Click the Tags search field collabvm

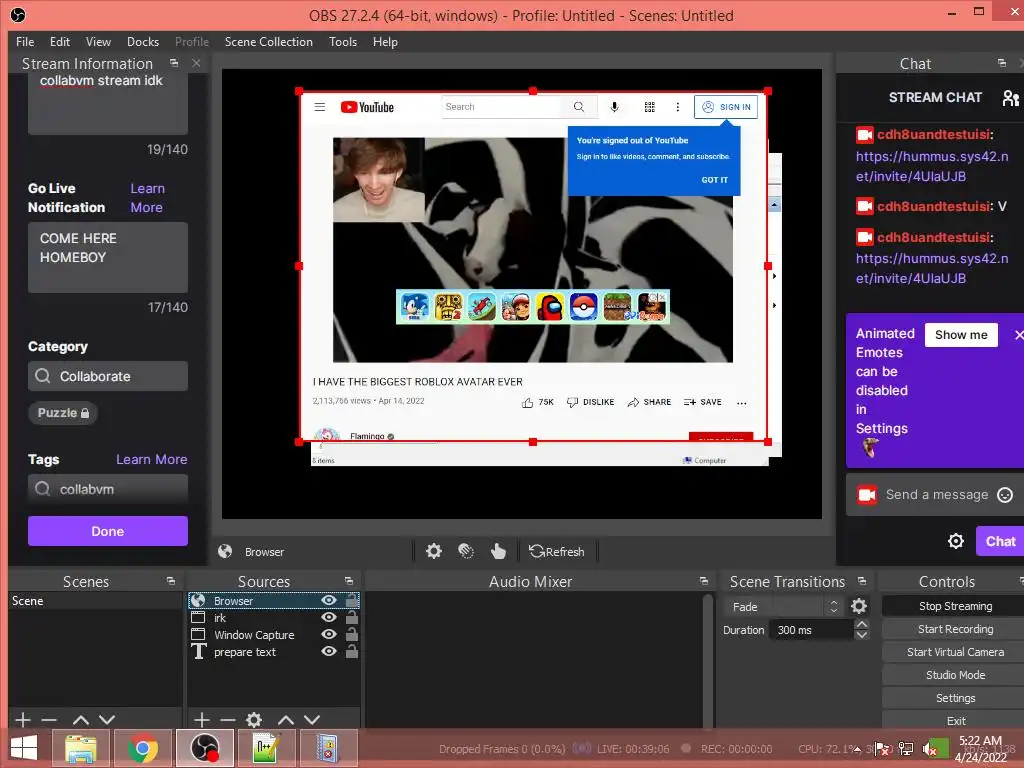(108, 488)
